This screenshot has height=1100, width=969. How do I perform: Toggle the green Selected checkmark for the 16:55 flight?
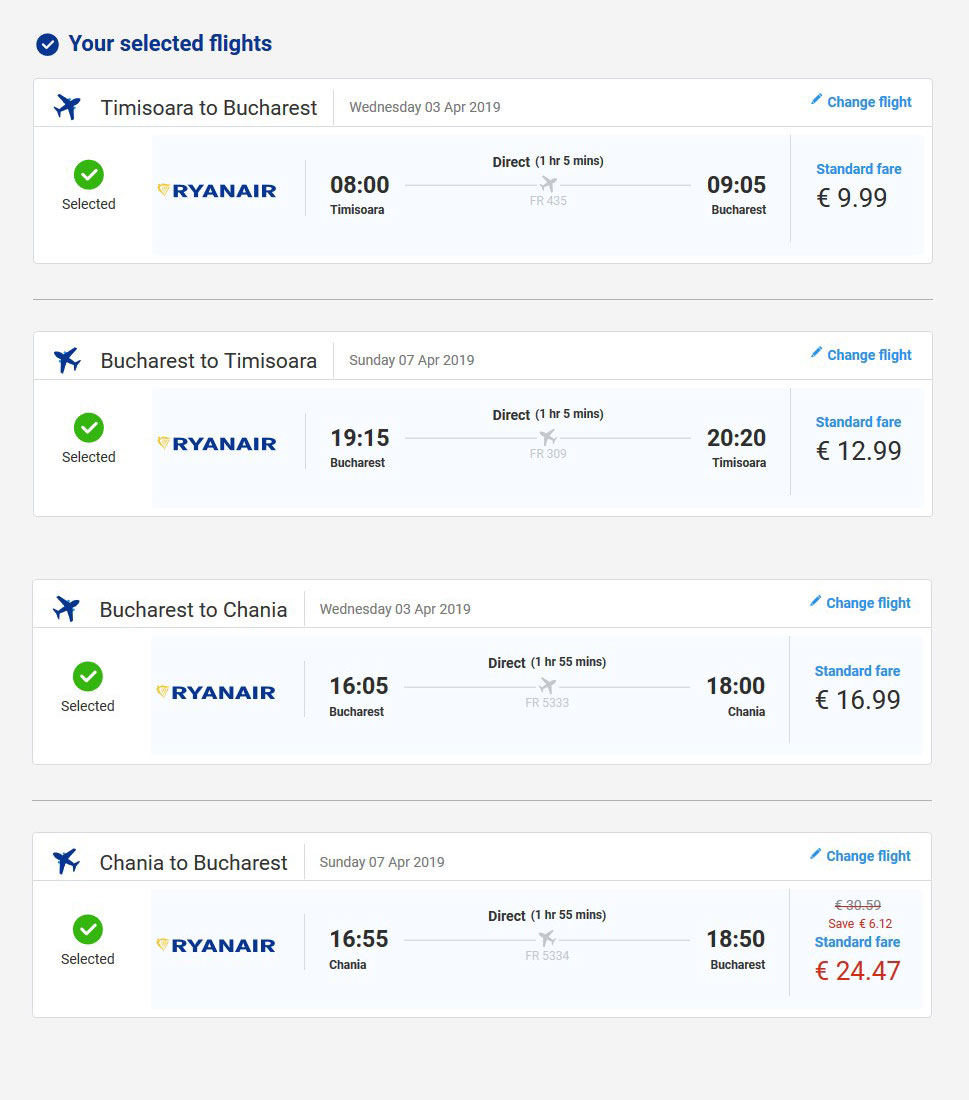[88, 930]
